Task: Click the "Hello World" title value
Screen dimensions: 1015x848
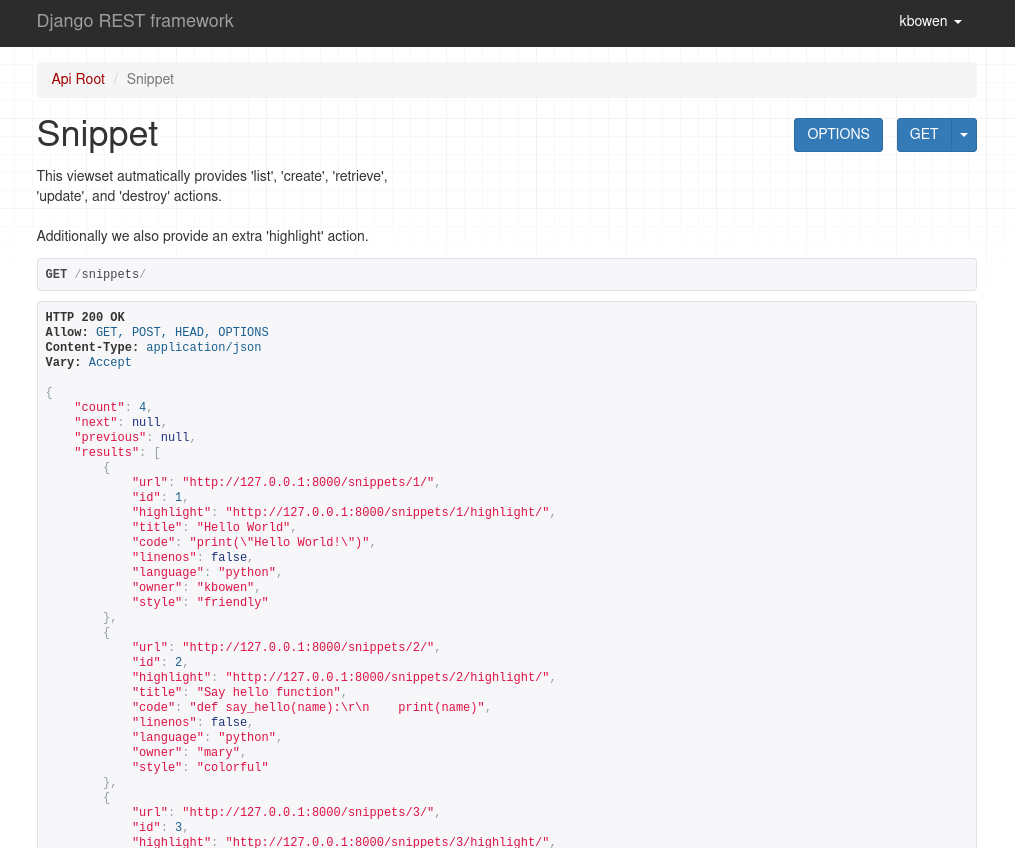Action: [x=243, y=527]
